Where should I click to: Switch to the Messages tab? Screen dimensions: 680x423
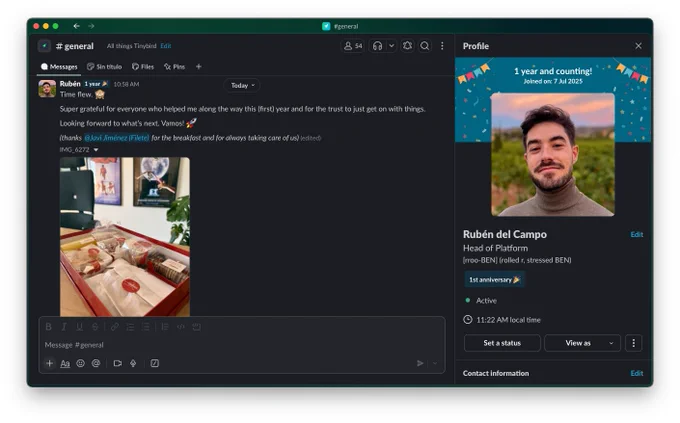tap(59, 66)
